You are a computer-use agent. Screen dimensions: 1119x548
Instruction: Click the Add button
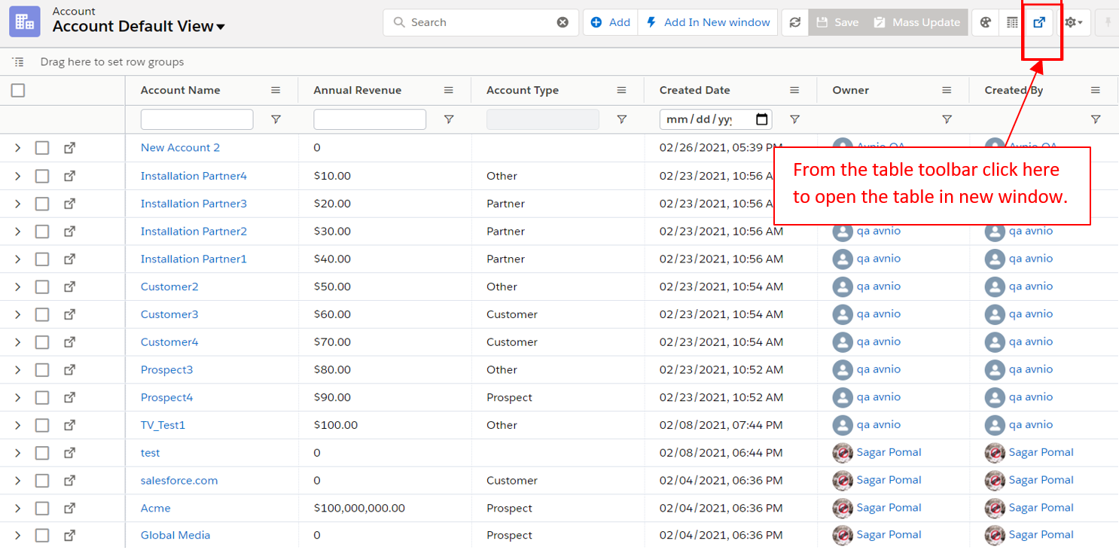[x=610, y=22]
